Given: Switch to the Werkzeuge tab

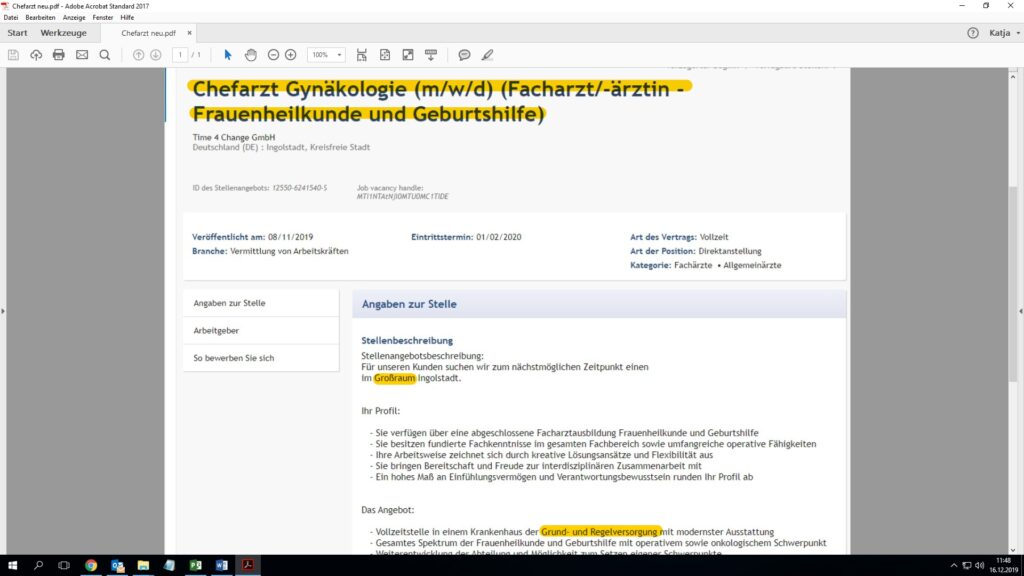Looking at the screenshot, I should click(63, 32).
